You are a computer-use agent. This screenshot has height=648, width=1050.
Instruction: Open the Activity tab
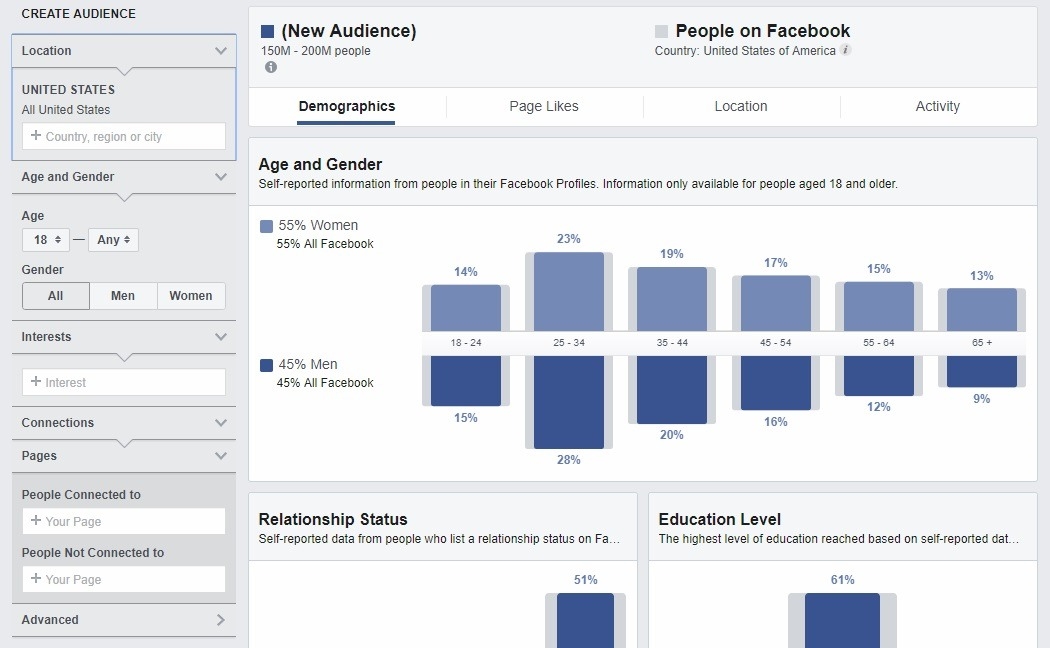(937, 106)
